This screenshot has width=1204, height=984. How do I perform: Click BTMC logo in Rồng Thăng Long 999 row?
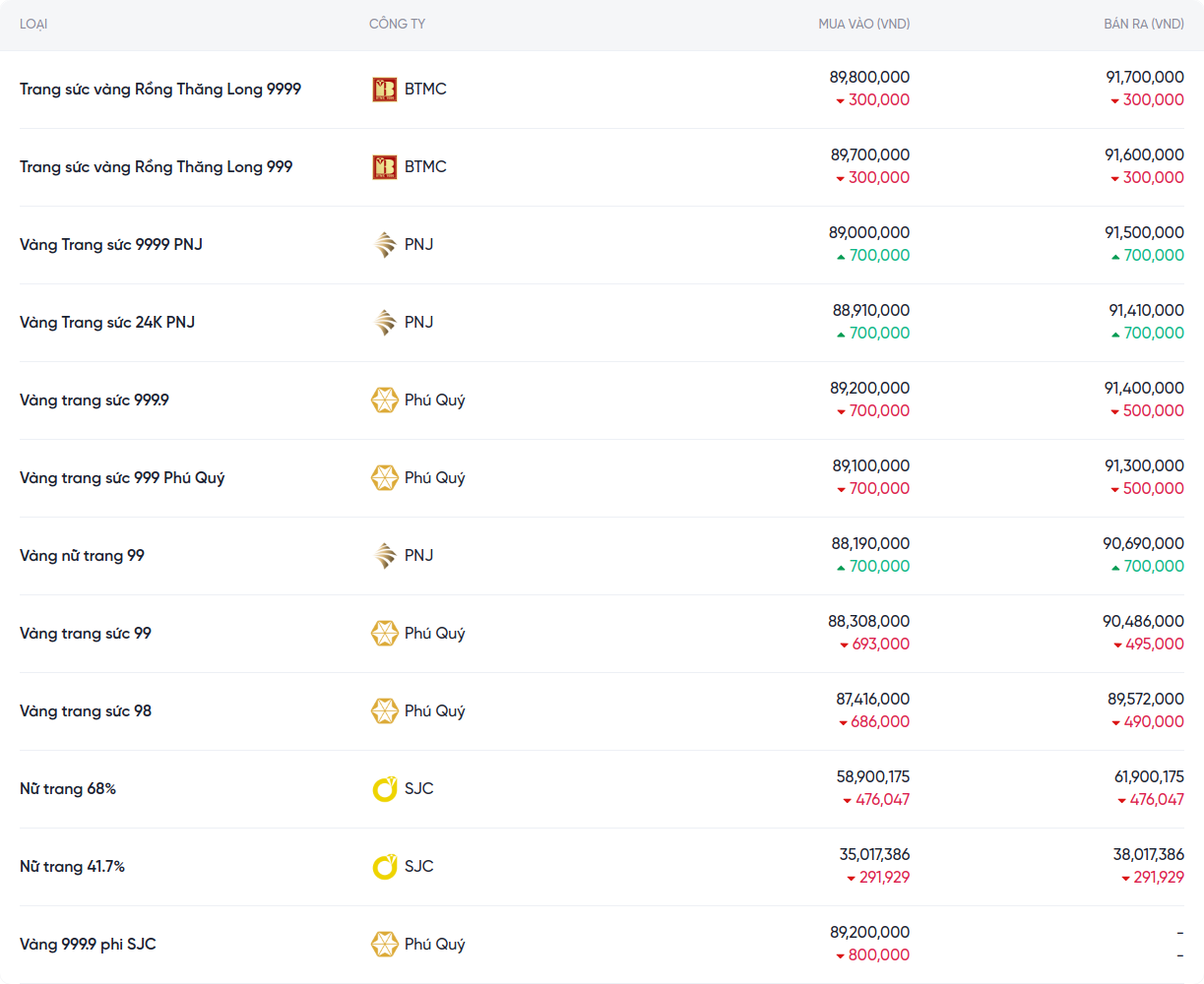click(384, 167)
